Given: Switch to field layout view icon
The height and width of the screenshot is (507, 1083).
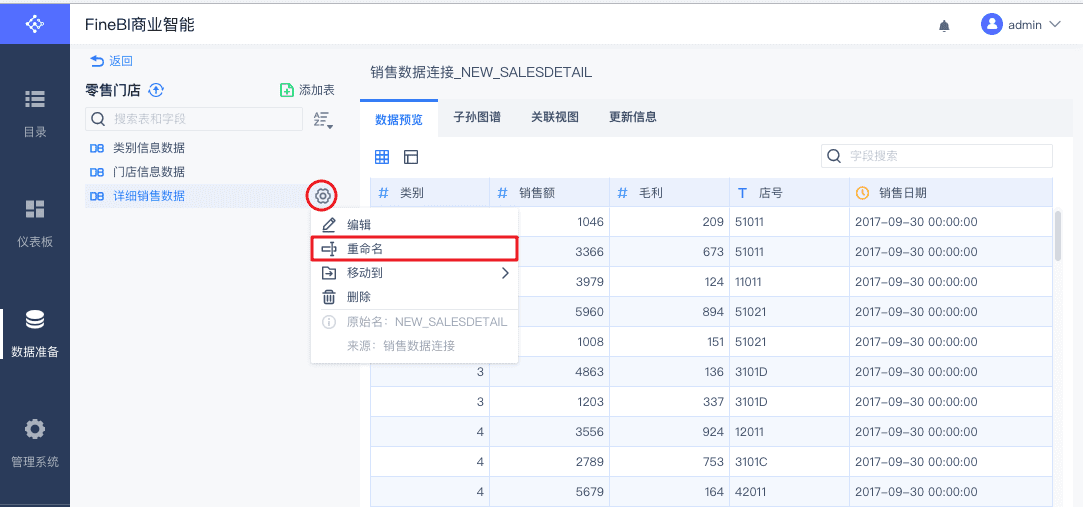Looking at the screenshot, I should [411, 157].
